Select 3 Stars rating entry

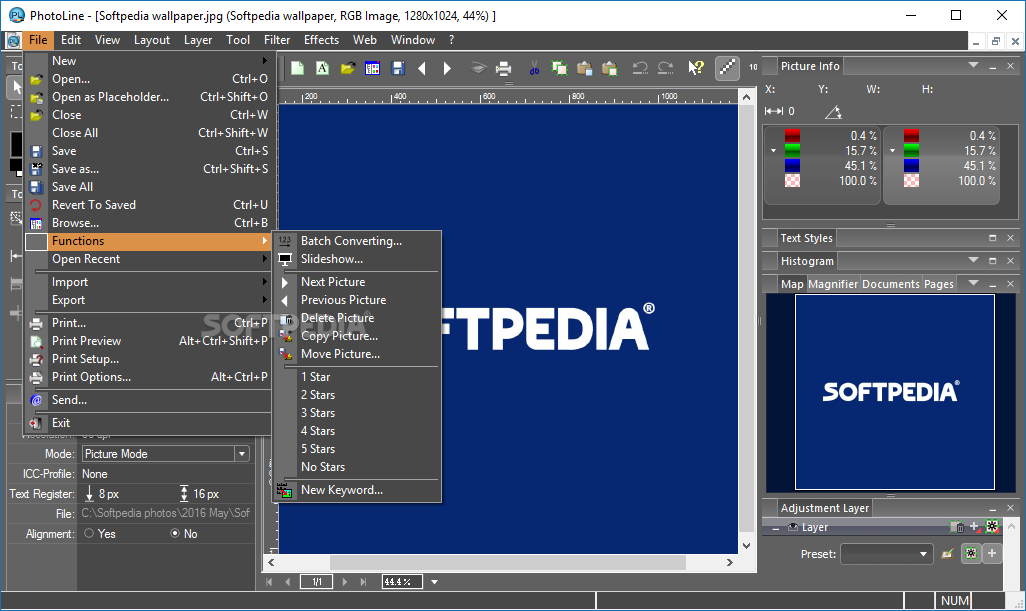pyautogui.click(x=357, y=413)
